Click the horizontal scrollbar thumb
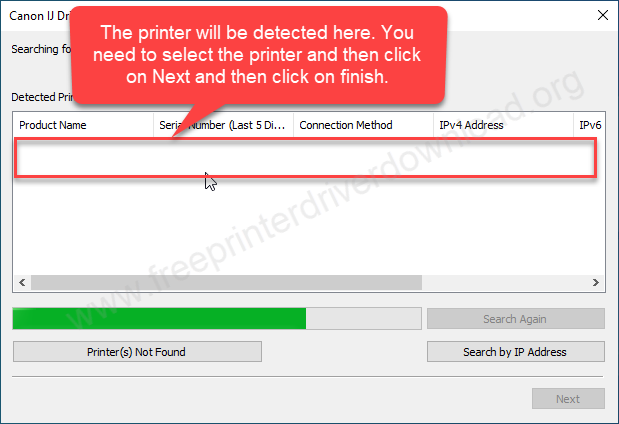619x424 pixels. [226, 283]
